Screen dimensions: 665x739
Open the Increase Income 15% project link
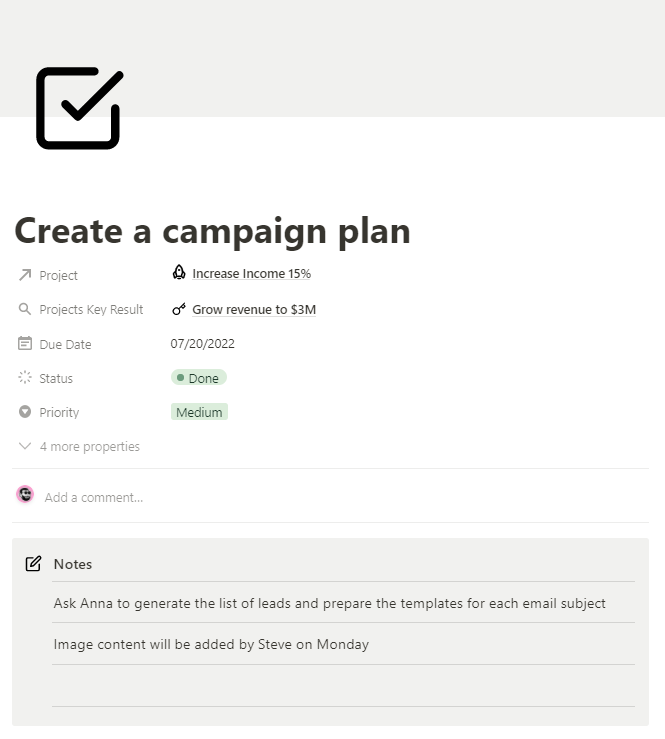coord(251,274)
